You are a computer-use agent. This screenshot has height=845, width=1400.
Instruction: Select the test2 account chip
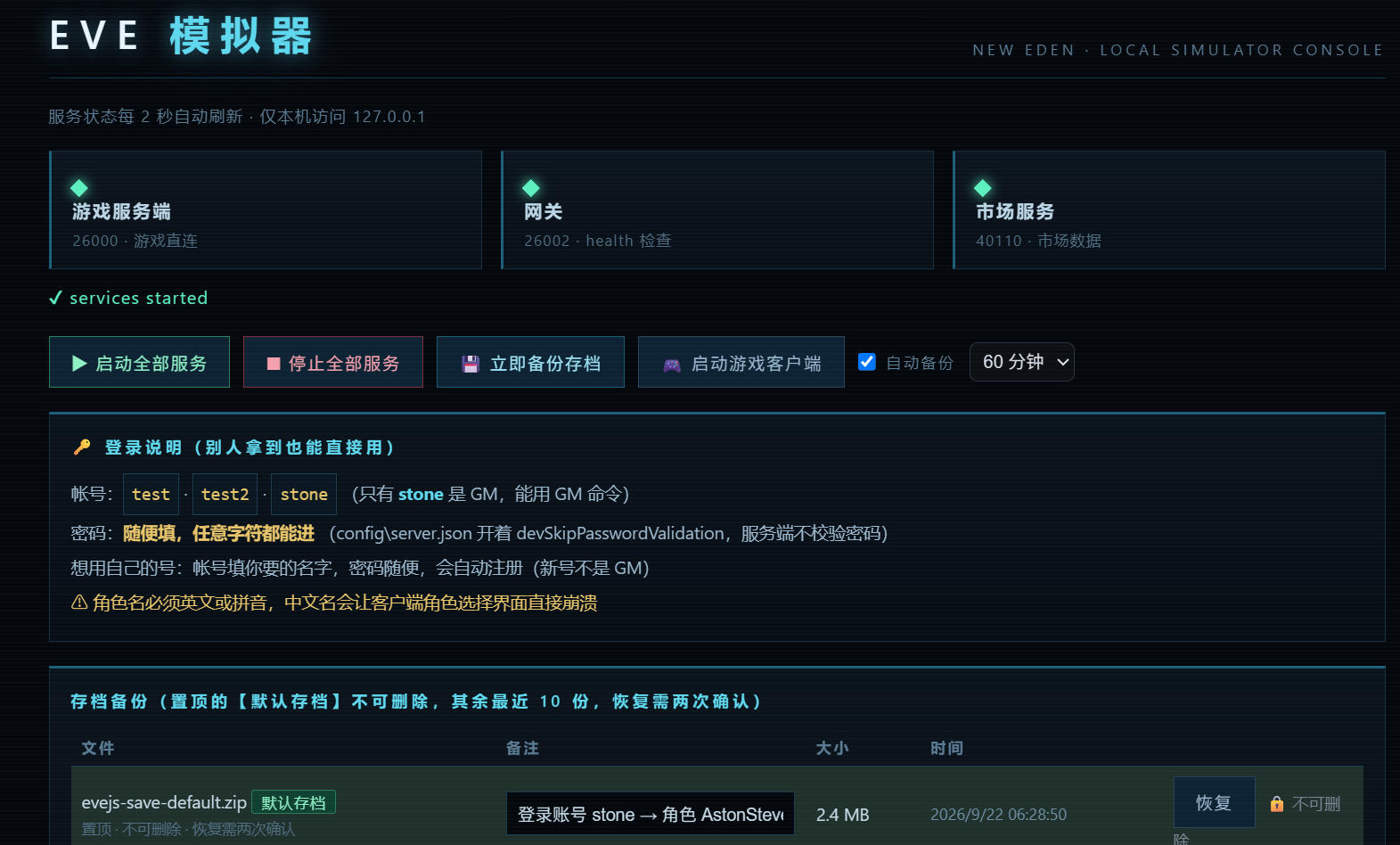(x=225, y=494)
